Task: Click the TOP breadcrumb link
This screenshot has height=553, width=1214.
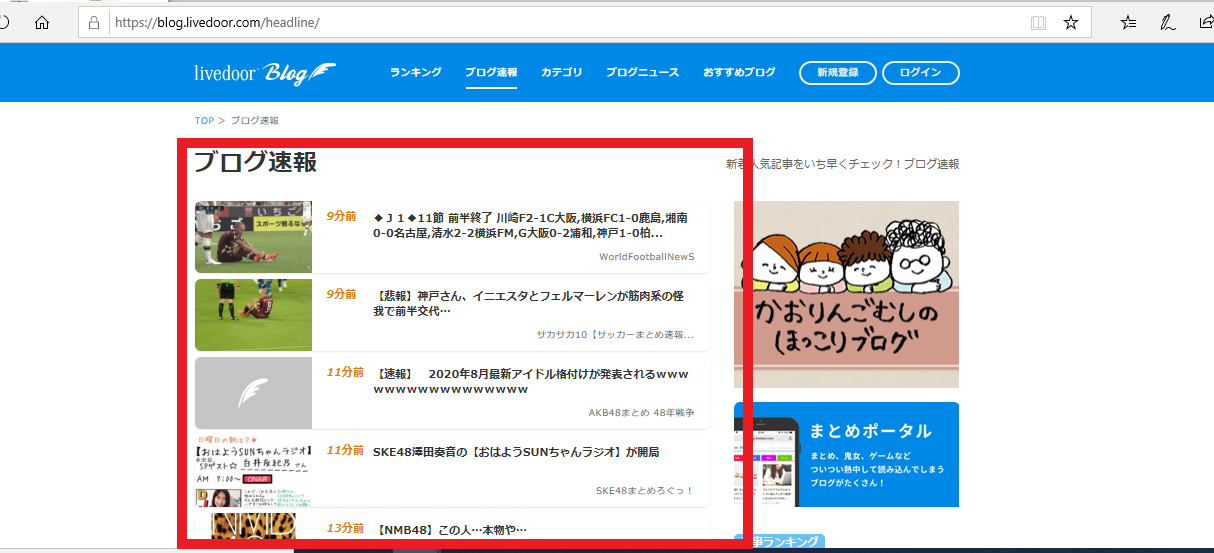Action: [204, 121]
